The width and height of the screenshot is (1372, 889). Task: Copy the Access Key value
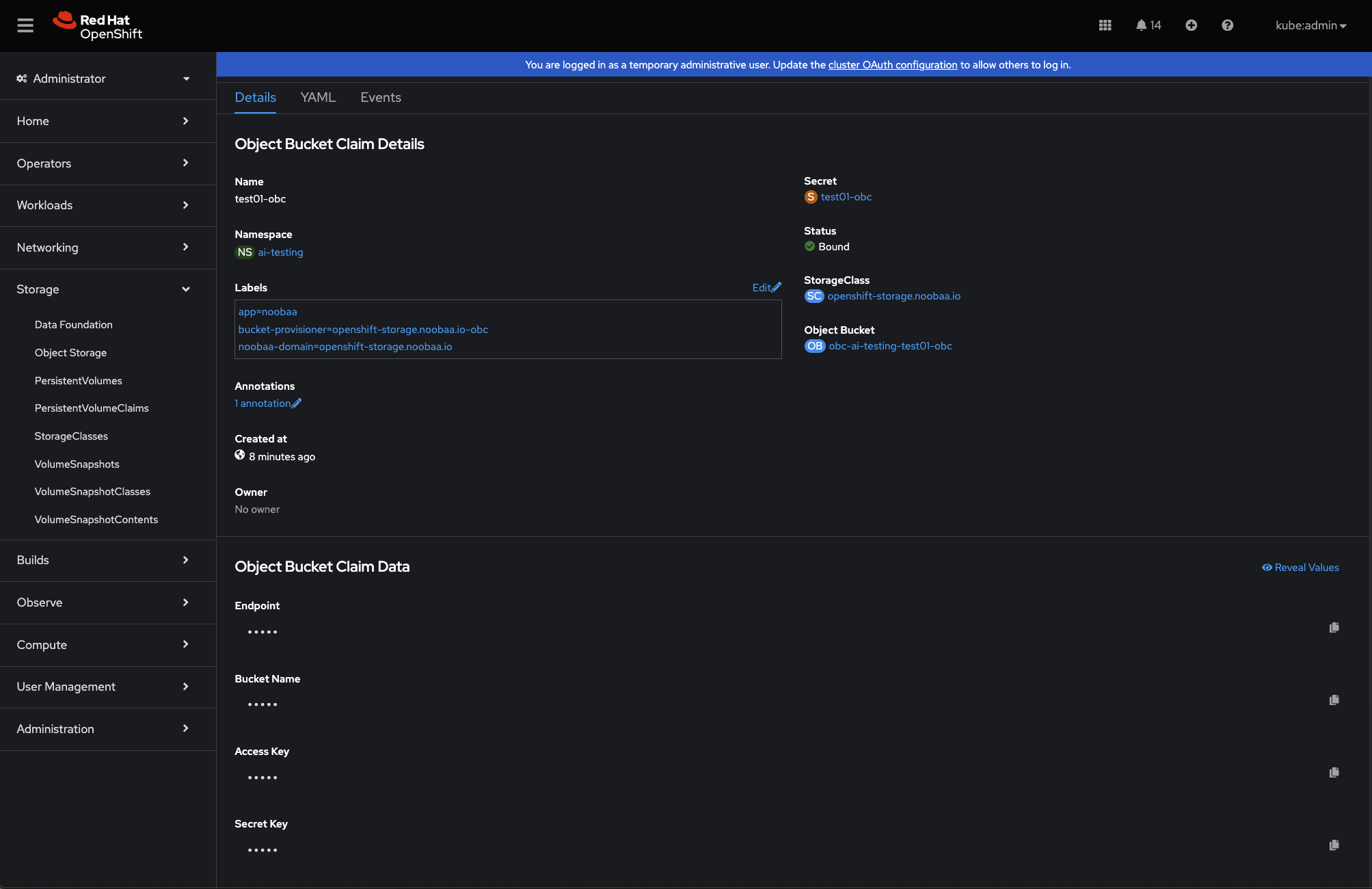click(x=1334, y=773)
